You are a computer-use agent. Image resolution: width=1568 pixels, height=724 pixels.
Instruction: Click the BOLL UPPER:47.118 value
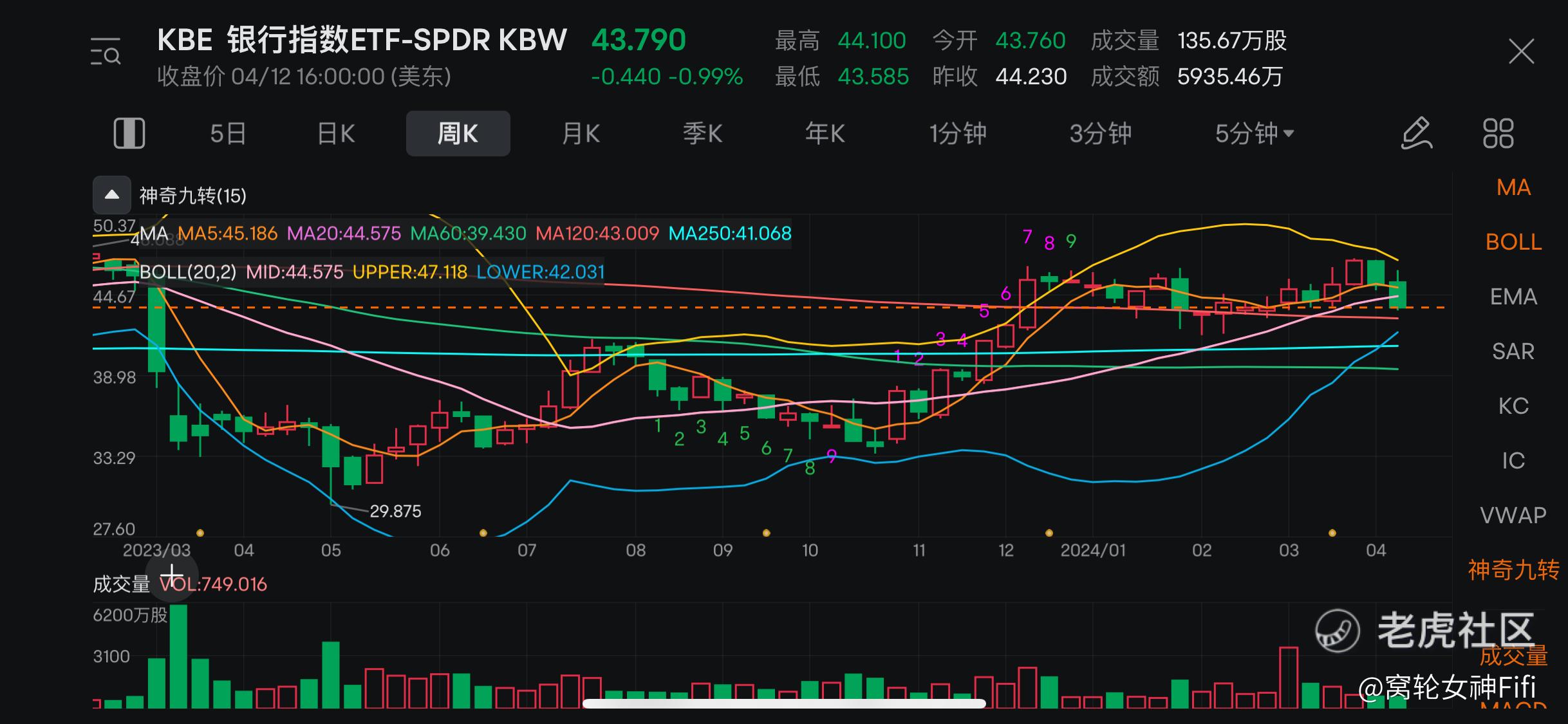[410, 272]
